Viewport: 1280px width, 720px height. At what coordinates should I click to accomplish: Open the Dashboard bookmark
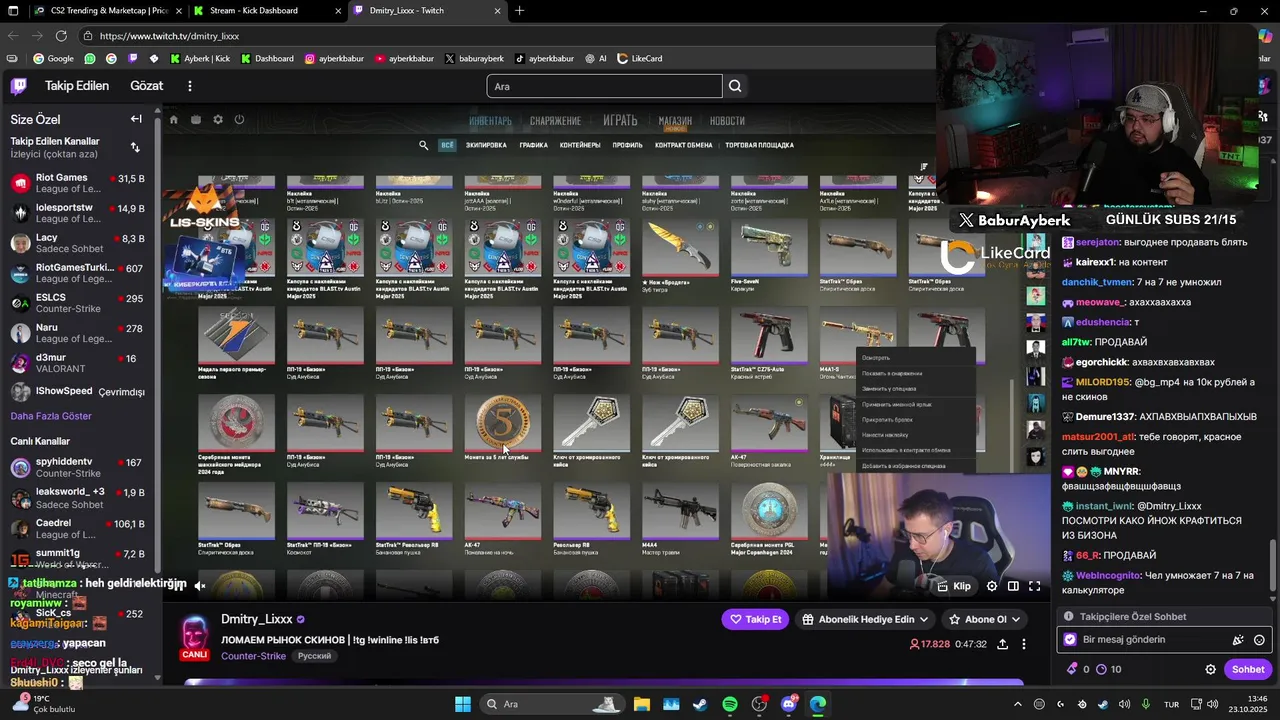(x=266, y=59)
